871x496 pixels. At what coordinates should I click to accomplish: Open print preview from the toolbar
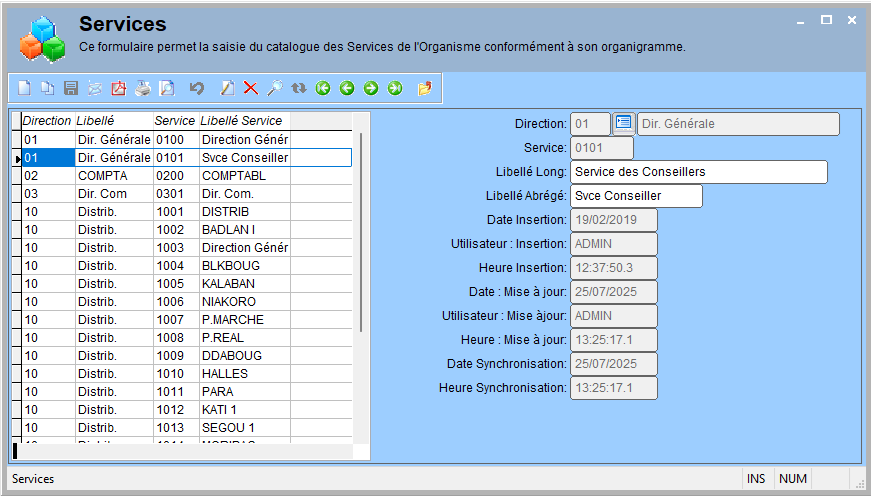coord(167,88)
